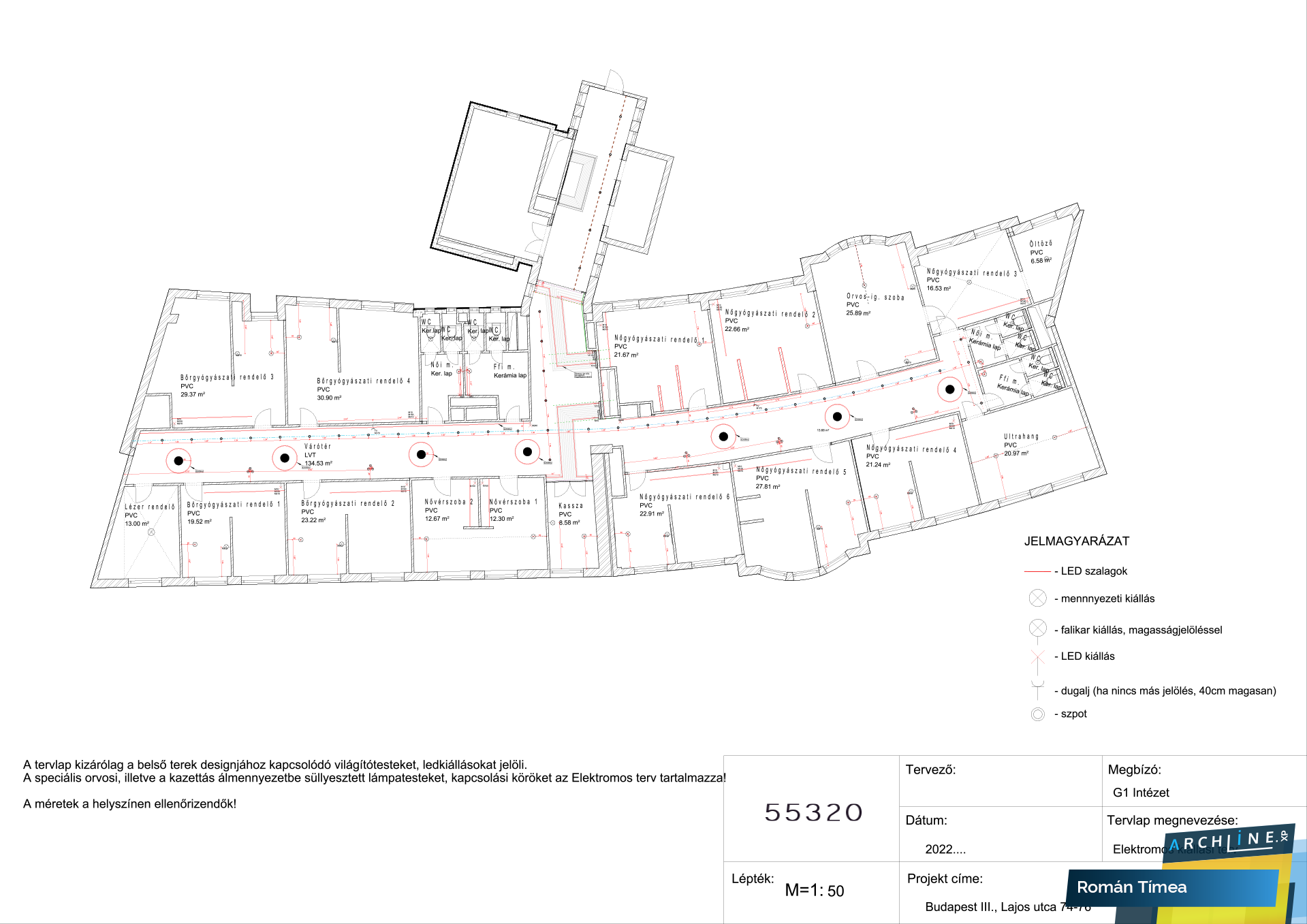Click the Nővérszoba 1 room label
The width and height of the screenshot is (1307, 924).
[513, 502]
